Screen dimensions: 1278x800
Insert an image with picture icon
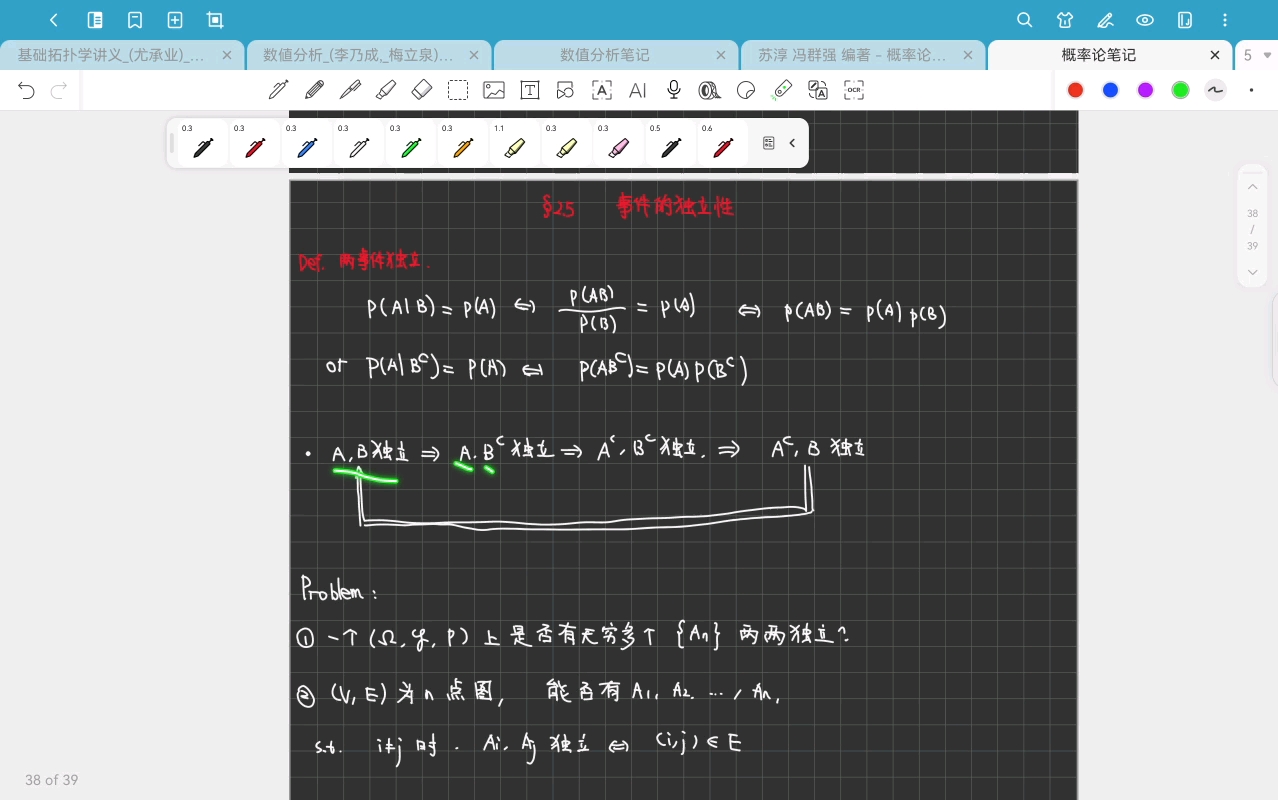pos(494,90)
